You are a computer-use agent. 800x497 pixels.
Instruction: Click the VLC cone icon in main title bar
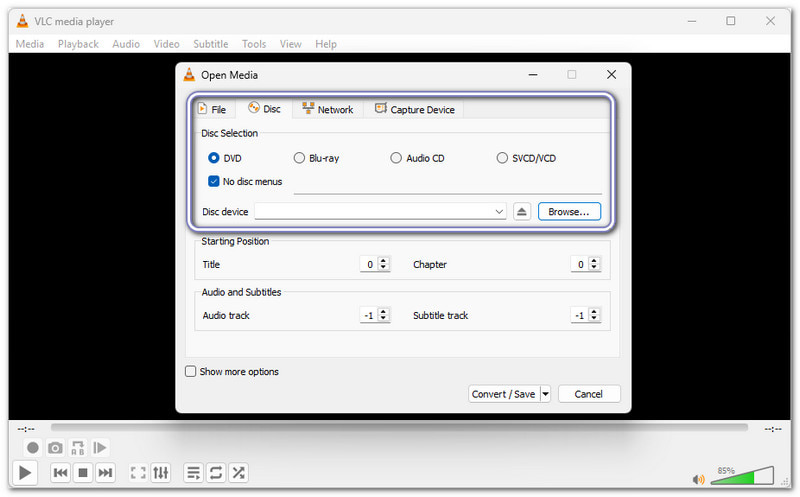click(x=22, y=21)
